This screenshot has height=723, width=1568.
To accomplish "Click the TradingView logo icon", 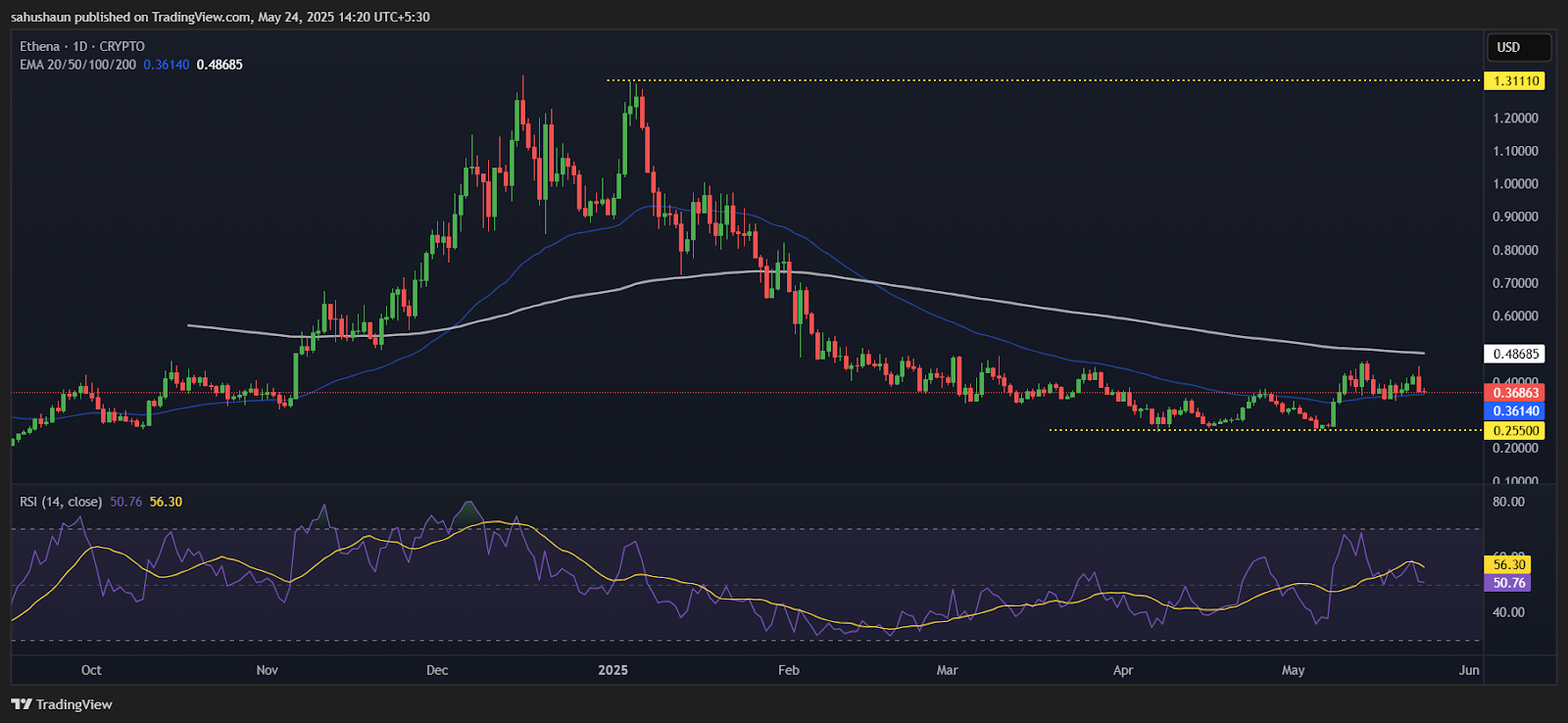I will 21,704.
